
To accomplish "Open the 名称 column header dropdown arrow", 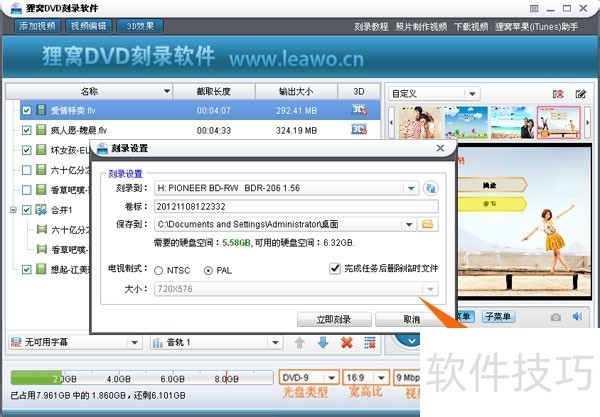I will click(x=167, y=91).
